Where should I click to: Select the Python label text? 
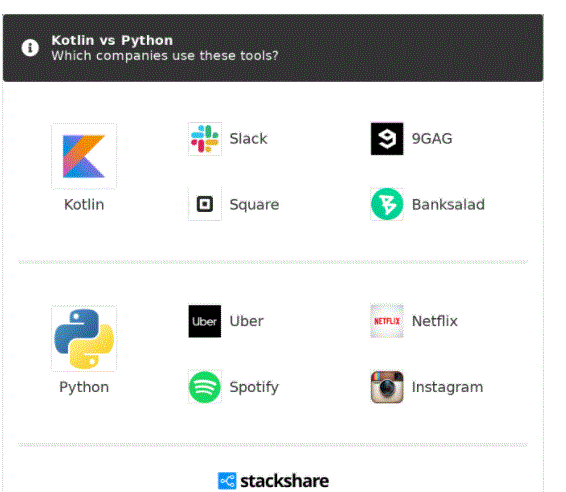pos(84,388)
